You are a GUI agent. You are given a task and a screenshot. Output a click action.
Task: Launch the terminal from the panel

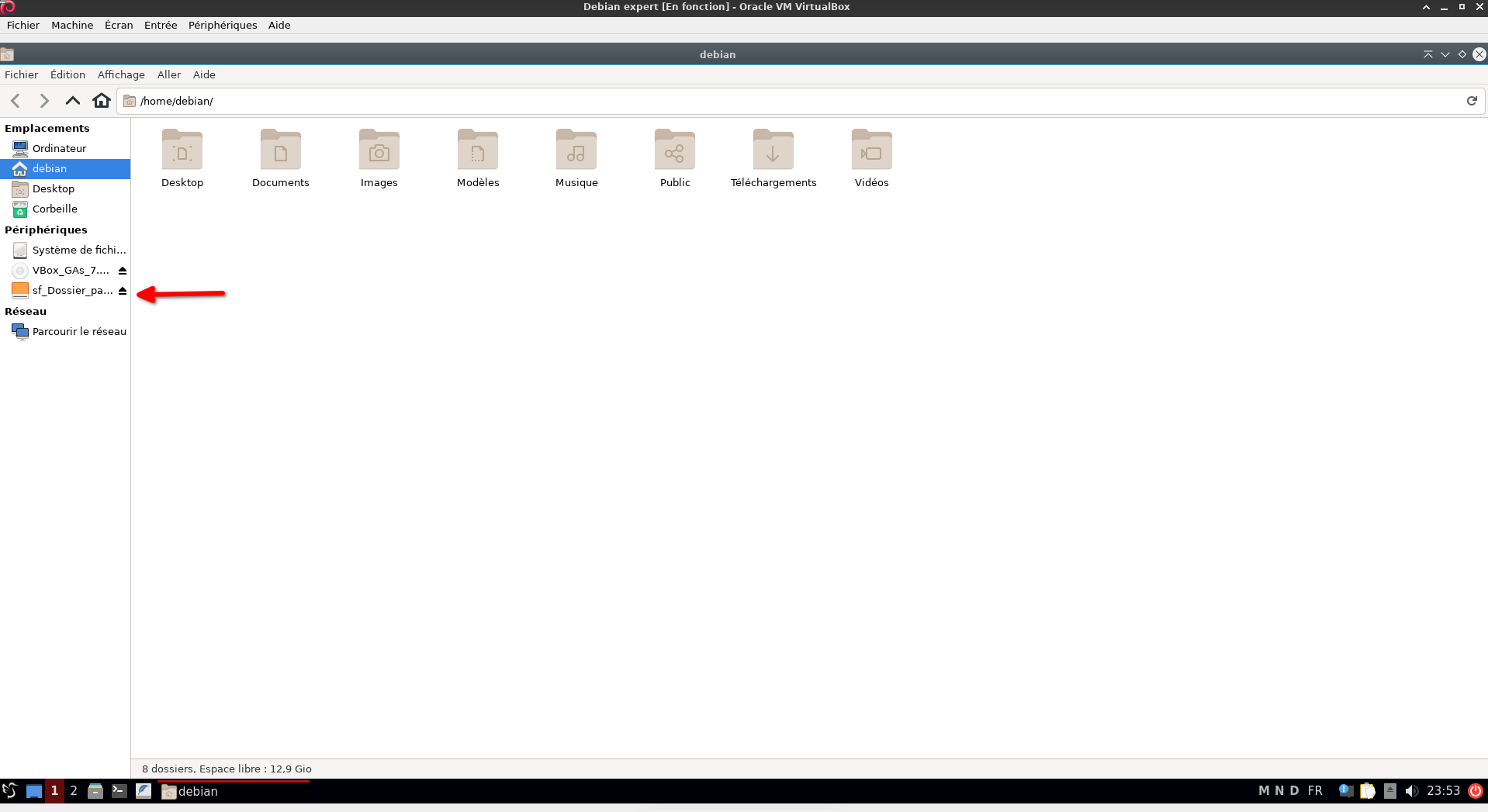[x=119, y=791]
